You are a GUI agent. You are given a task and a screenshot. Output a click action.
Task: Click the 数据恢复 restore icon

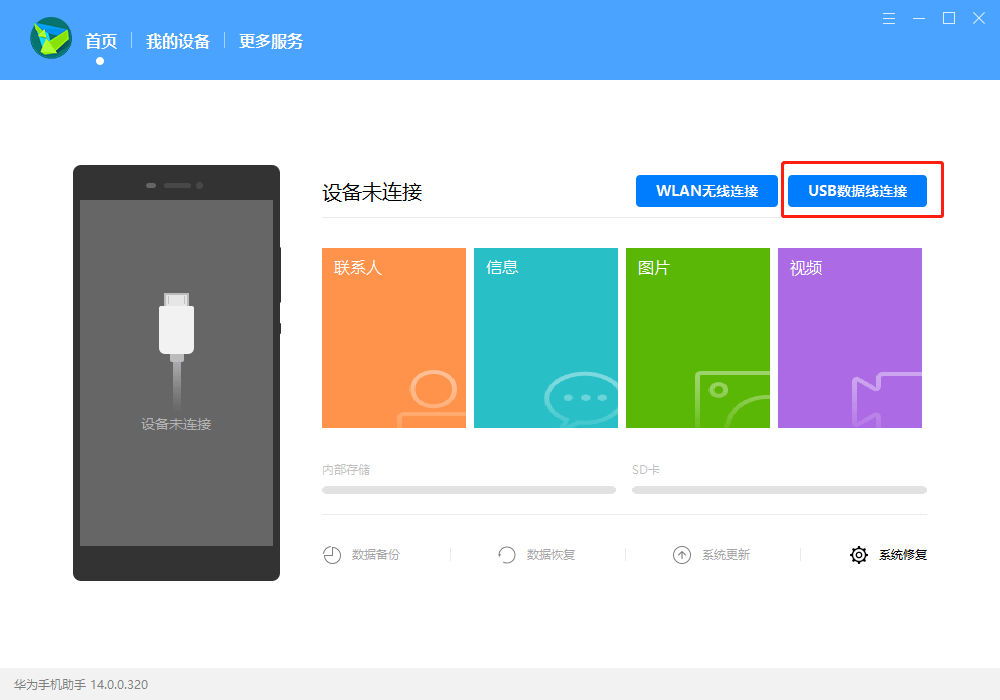tap(506, 555)
